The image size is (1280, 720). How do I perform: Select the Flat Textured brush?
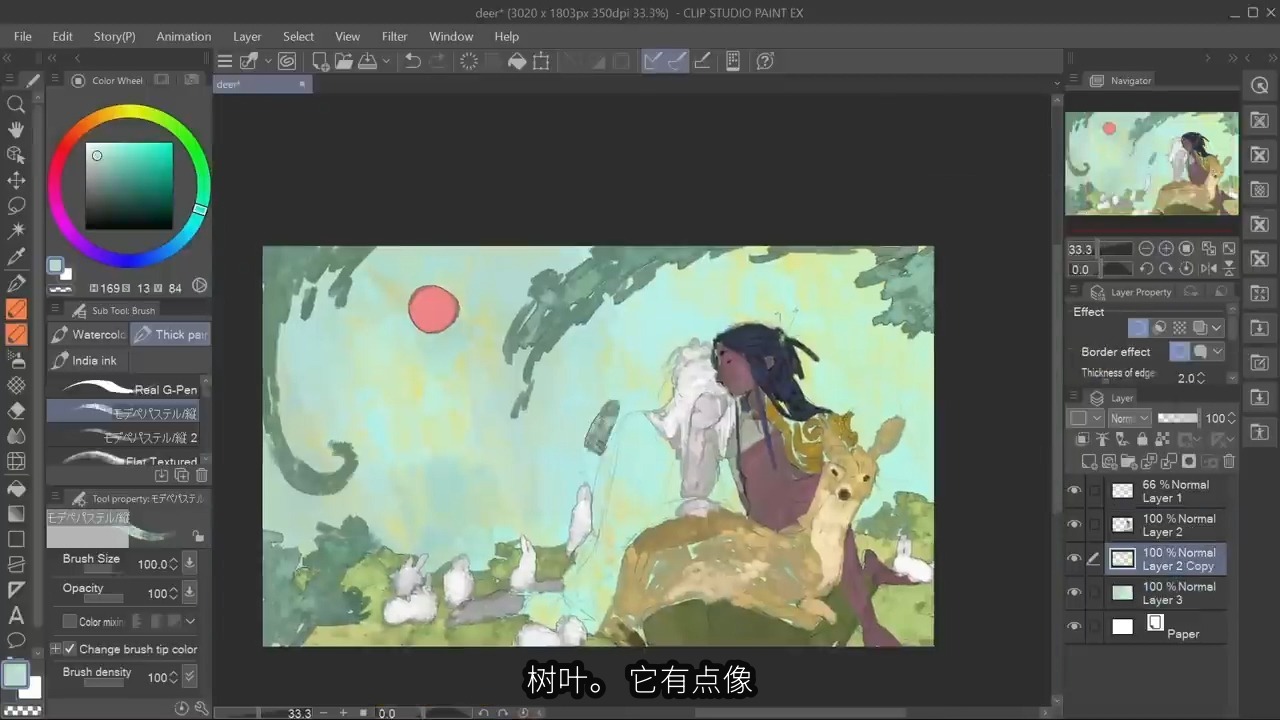click(x=124, y=460)
